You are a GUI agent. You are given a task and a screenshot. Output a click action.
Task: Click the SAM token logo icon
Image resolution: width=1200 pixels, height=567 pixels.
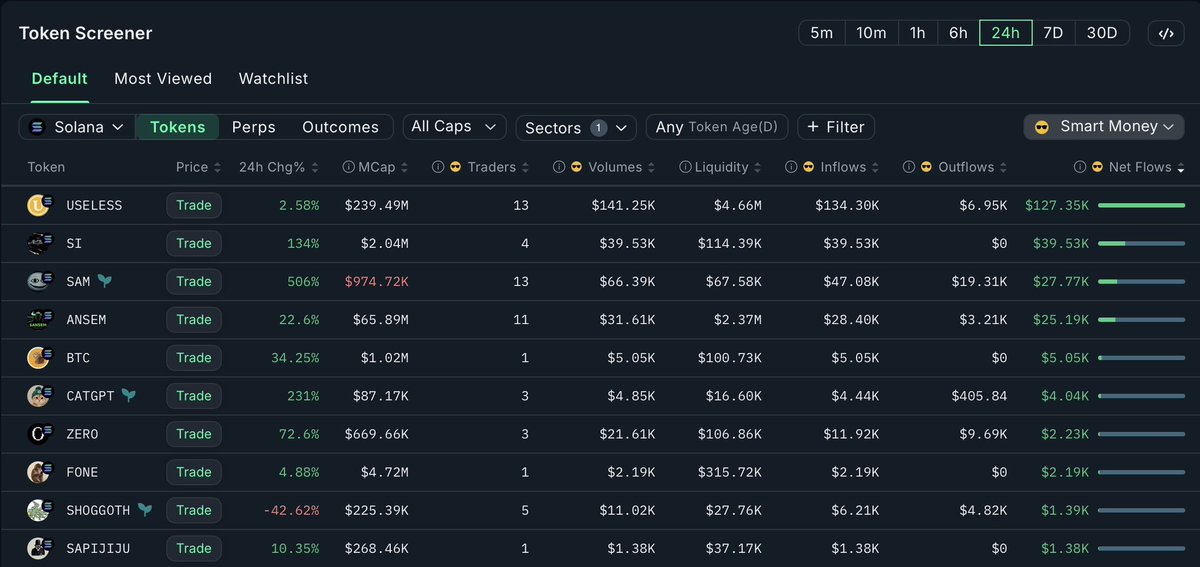coord(38,281)
